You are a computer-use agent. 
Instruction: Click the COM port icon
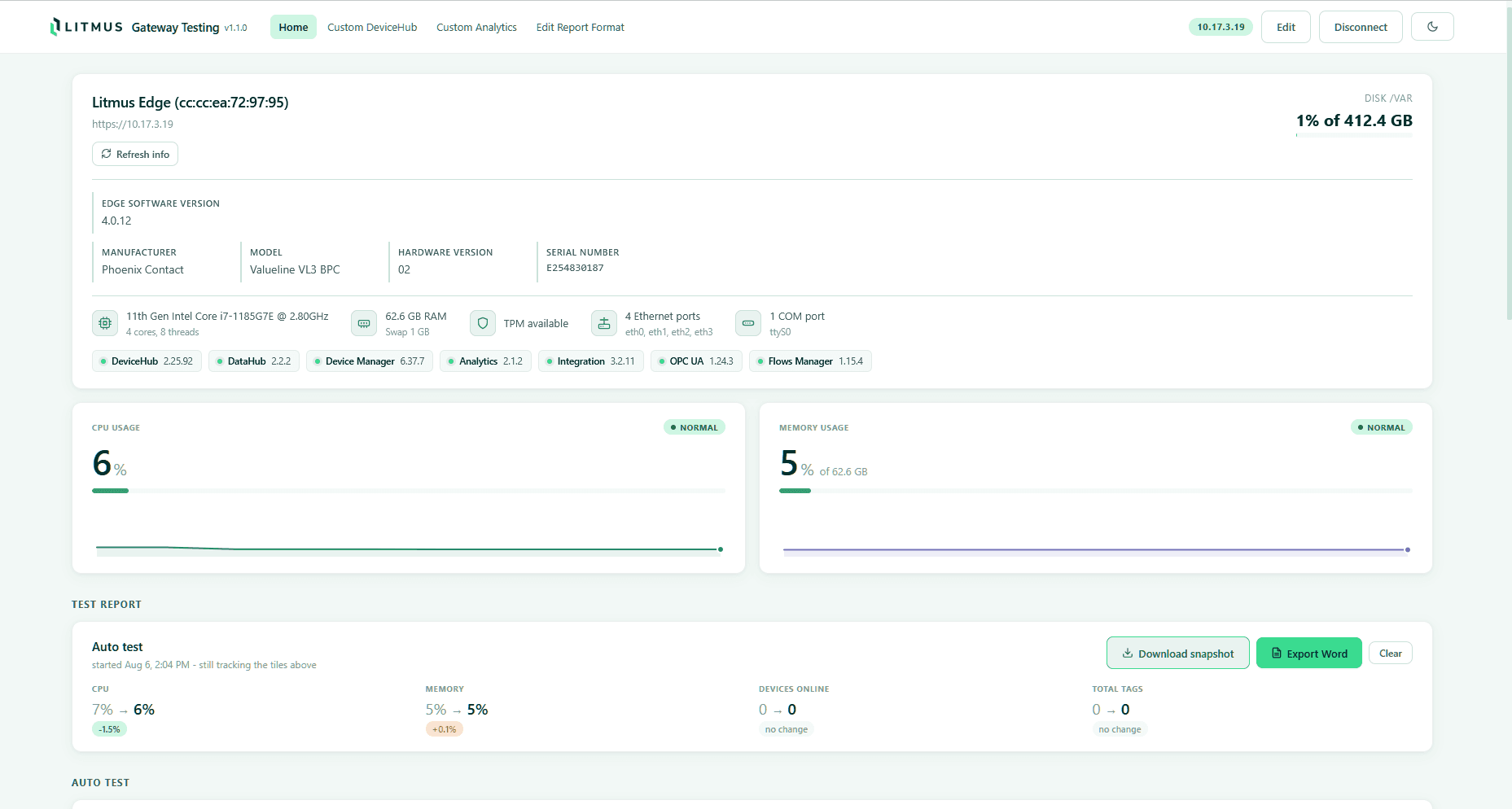click(748, 323)
